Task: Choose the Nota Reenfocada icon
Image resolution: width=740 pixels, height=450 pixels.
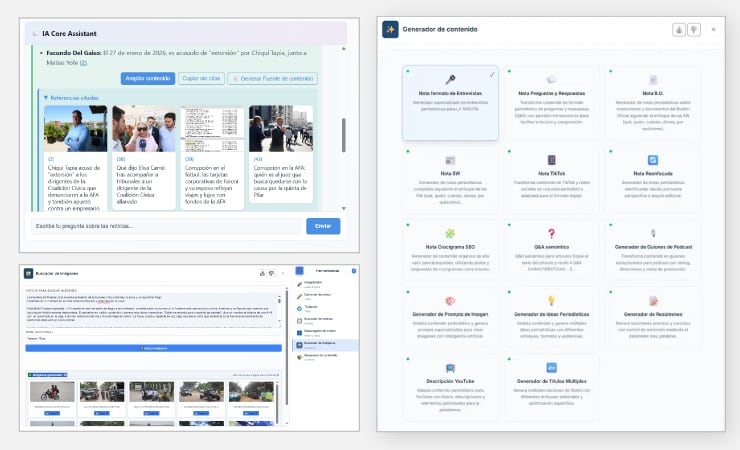Action: 653,160
